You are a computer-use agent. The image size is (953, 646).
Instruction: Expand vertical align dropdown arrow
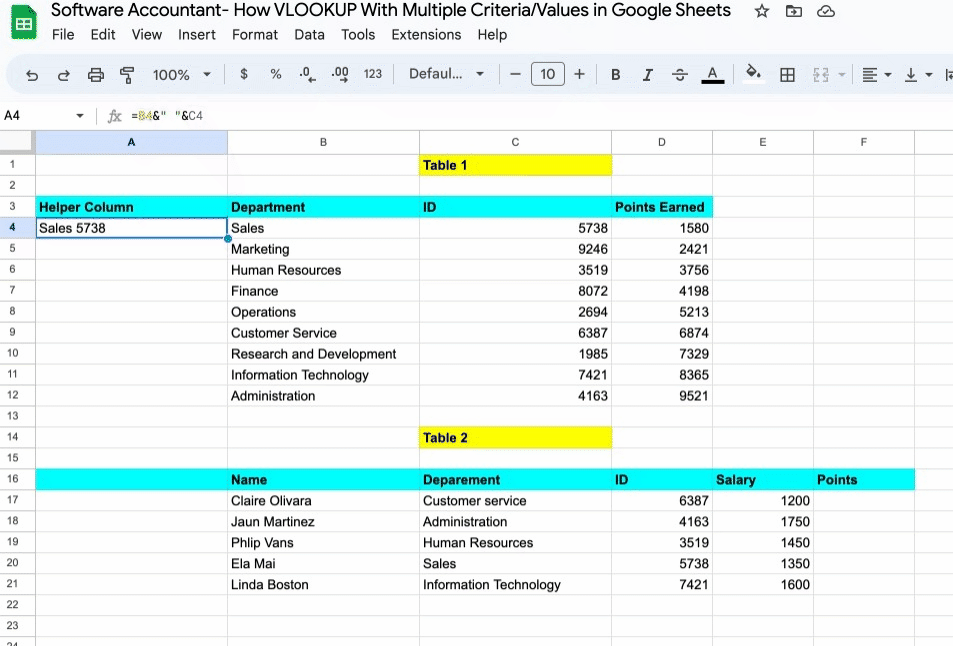(929, 75)
